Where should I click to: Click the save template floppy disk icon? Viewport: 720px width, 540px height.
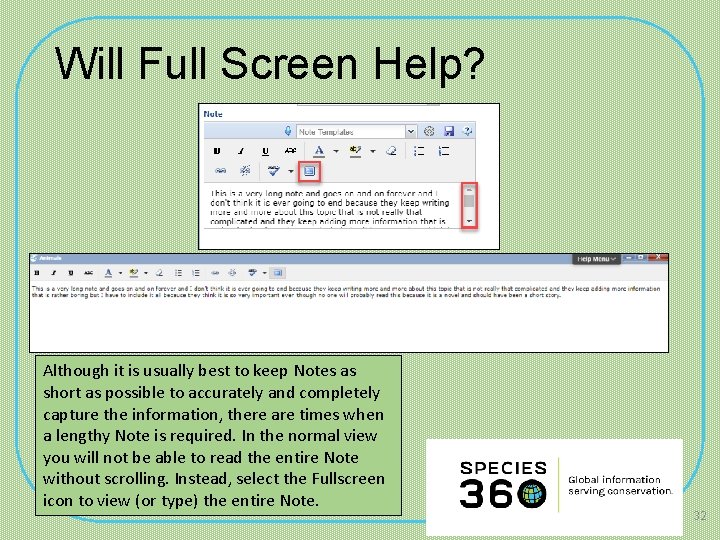point(449,131)
